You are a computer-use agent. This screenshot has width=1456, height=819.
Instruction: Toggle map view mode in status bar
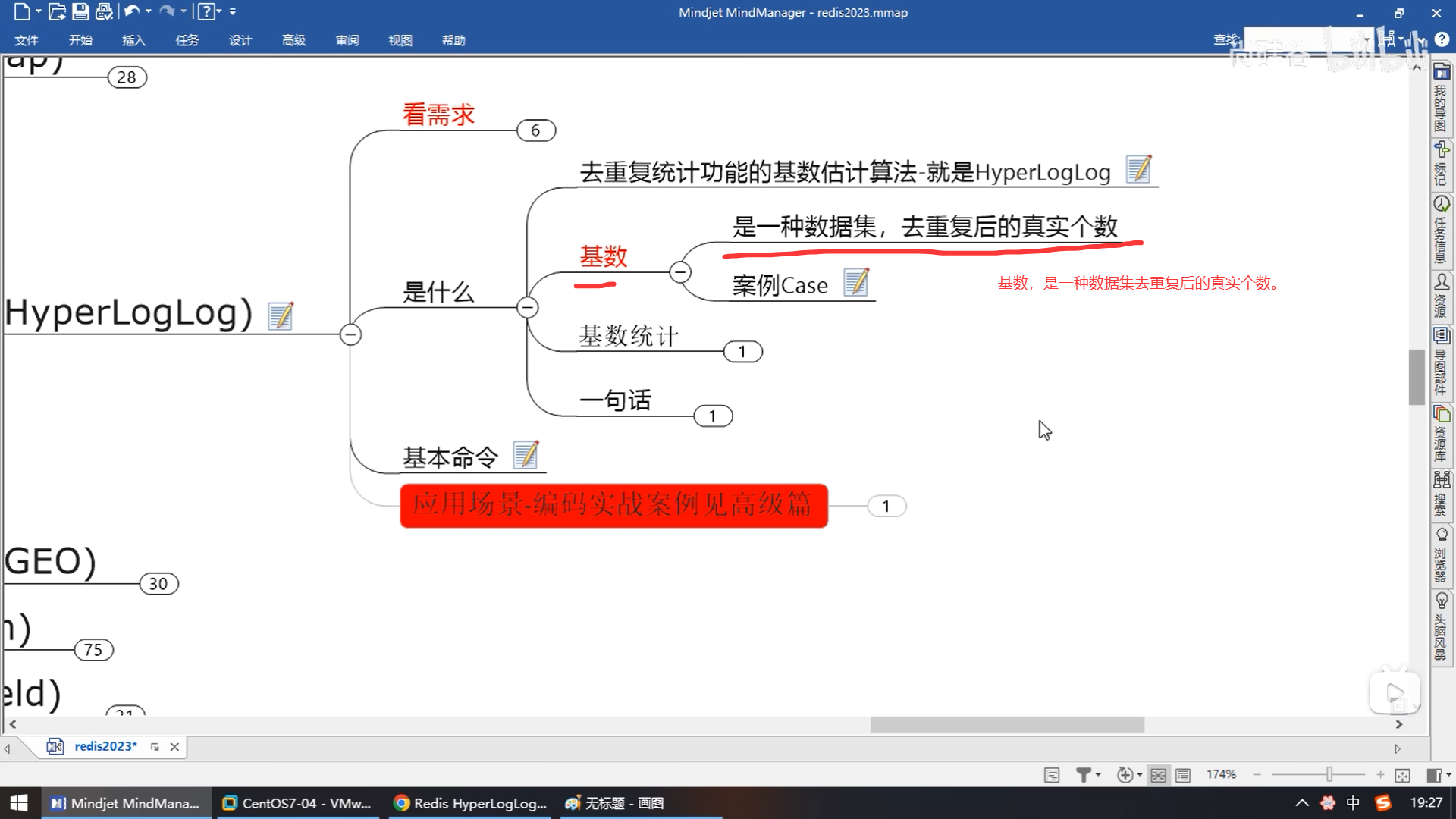(x=1158, y=775)
